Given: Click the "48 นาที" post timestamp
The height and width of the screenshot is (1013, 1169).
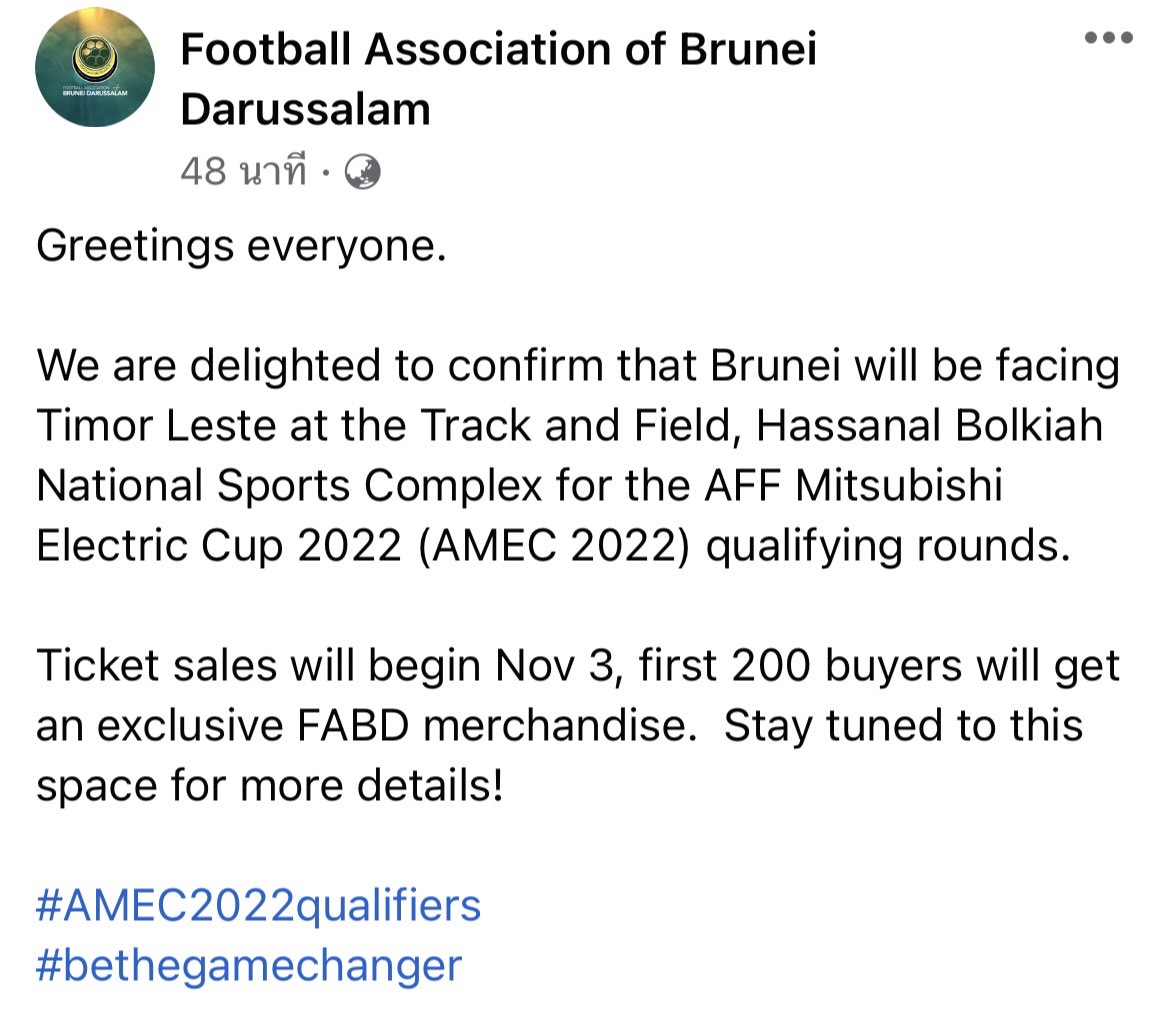Looking at the screenshot, I should (243, 173).
